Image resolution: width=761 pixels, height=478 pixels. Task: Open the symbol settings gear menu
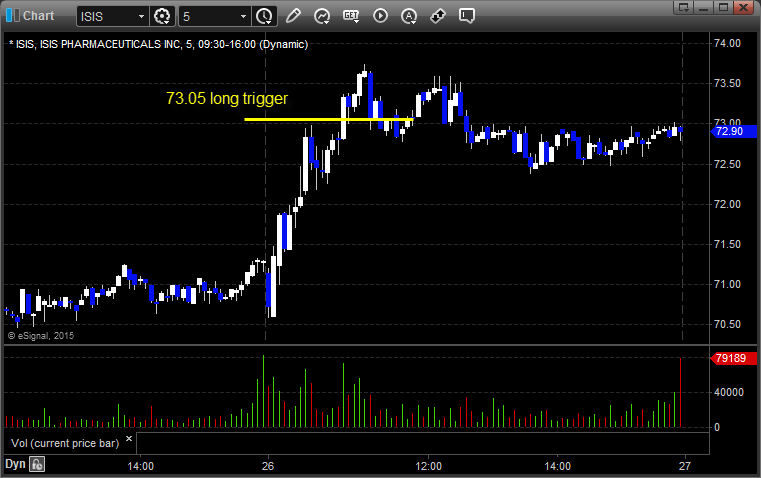162,16
